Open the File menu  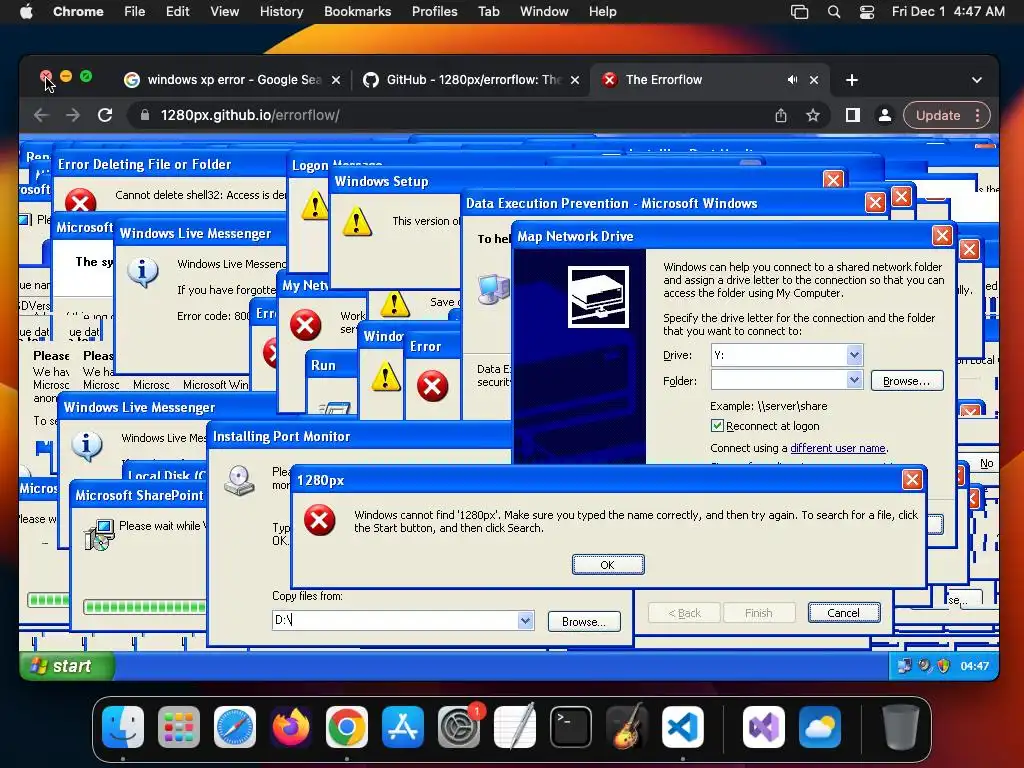pyautogui.click(x=135, y=12)
